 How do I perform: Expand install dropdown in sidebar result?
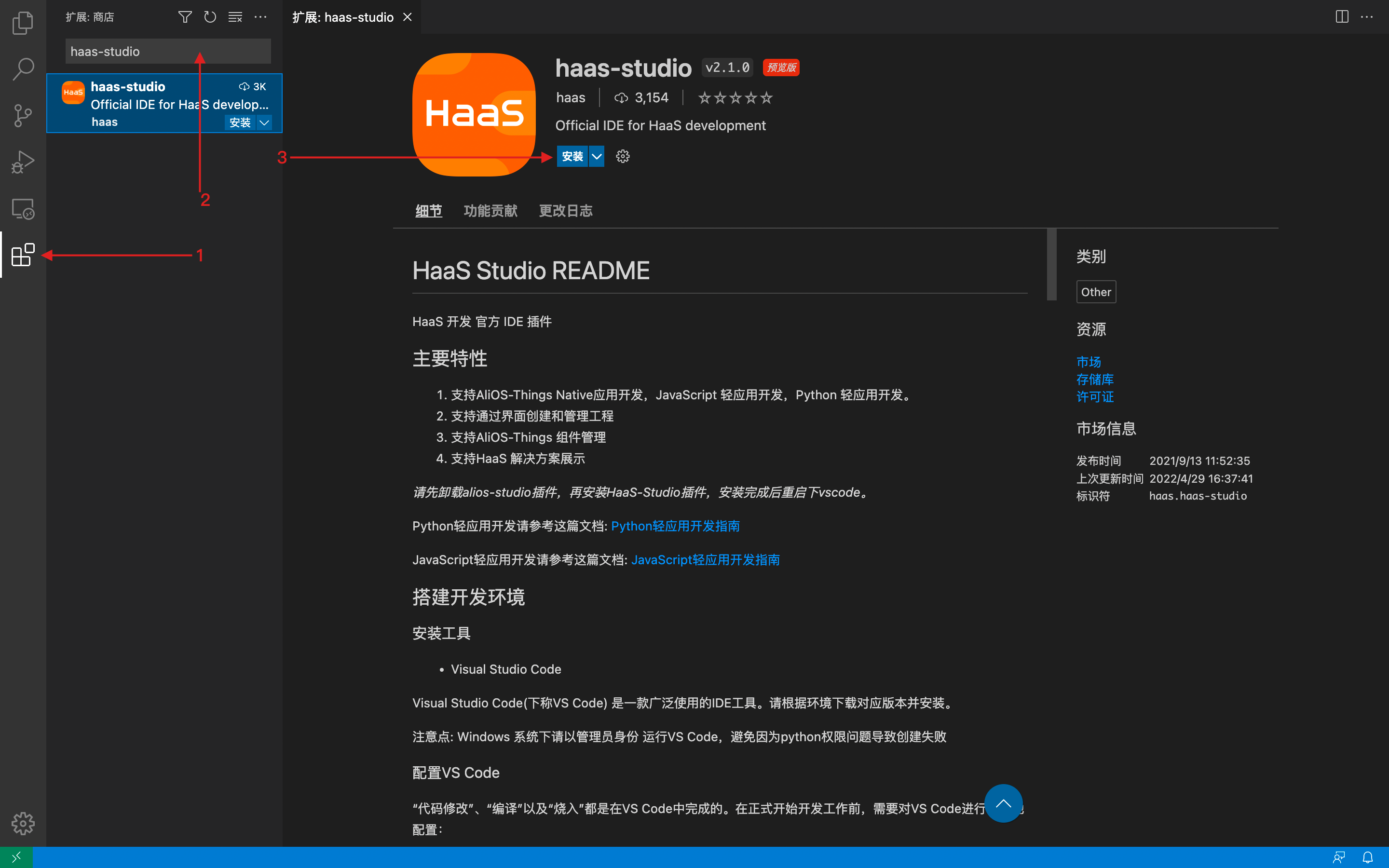click(264, 122)
